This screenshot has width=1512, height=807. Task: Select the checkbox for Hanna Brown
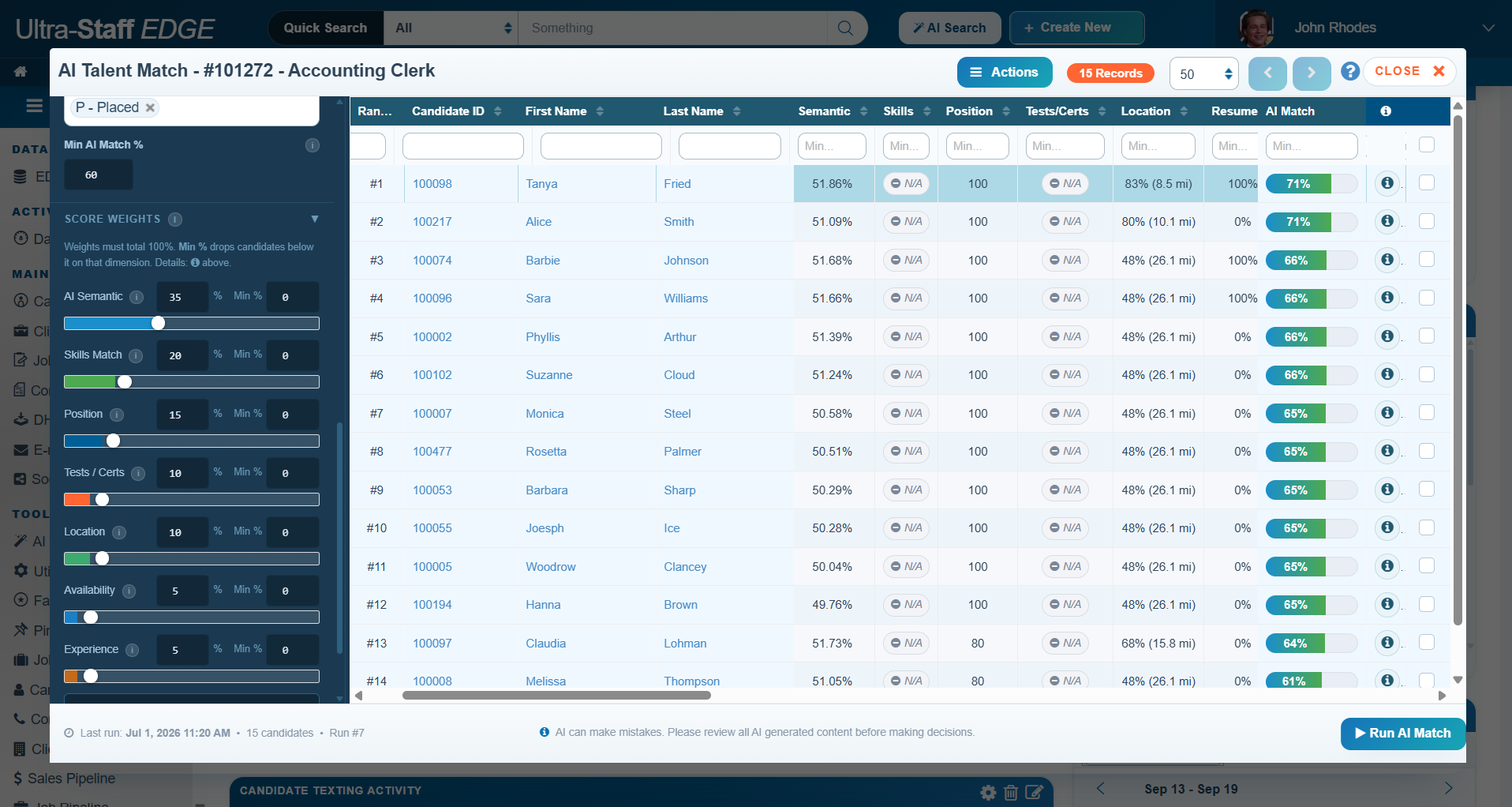[x=1427, y=604]
